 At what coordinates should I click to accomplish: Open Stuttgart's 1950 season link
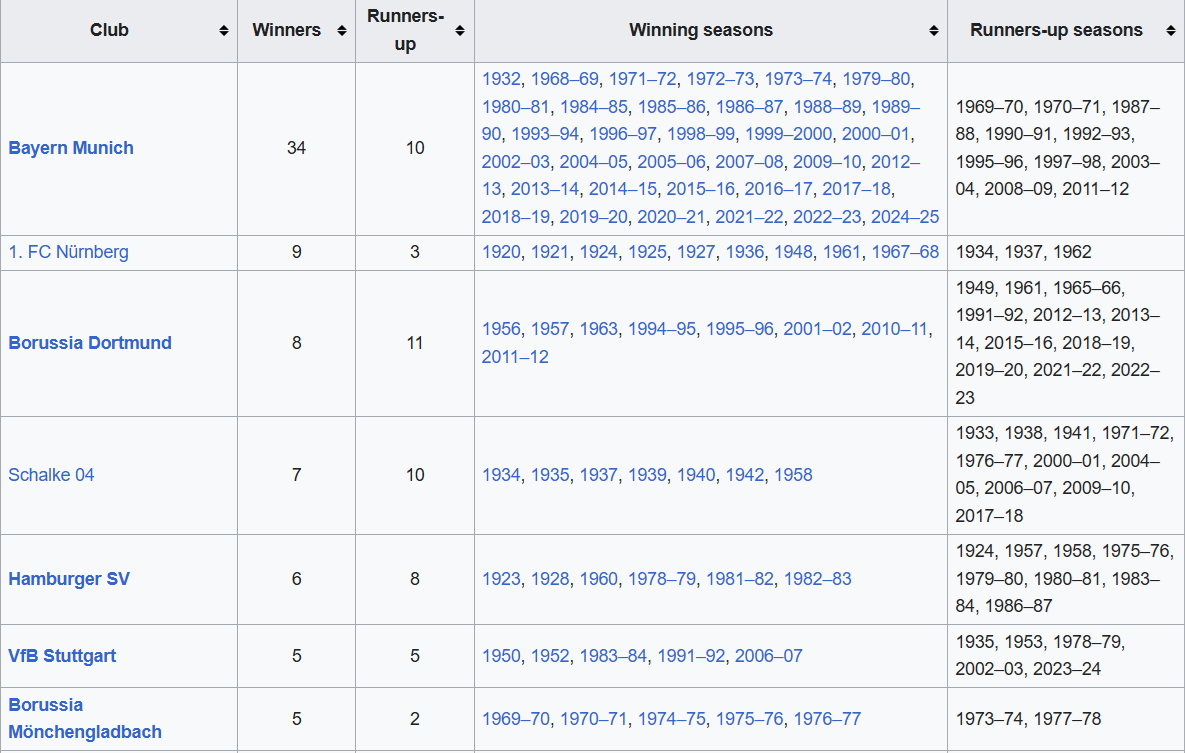point(501,655)
